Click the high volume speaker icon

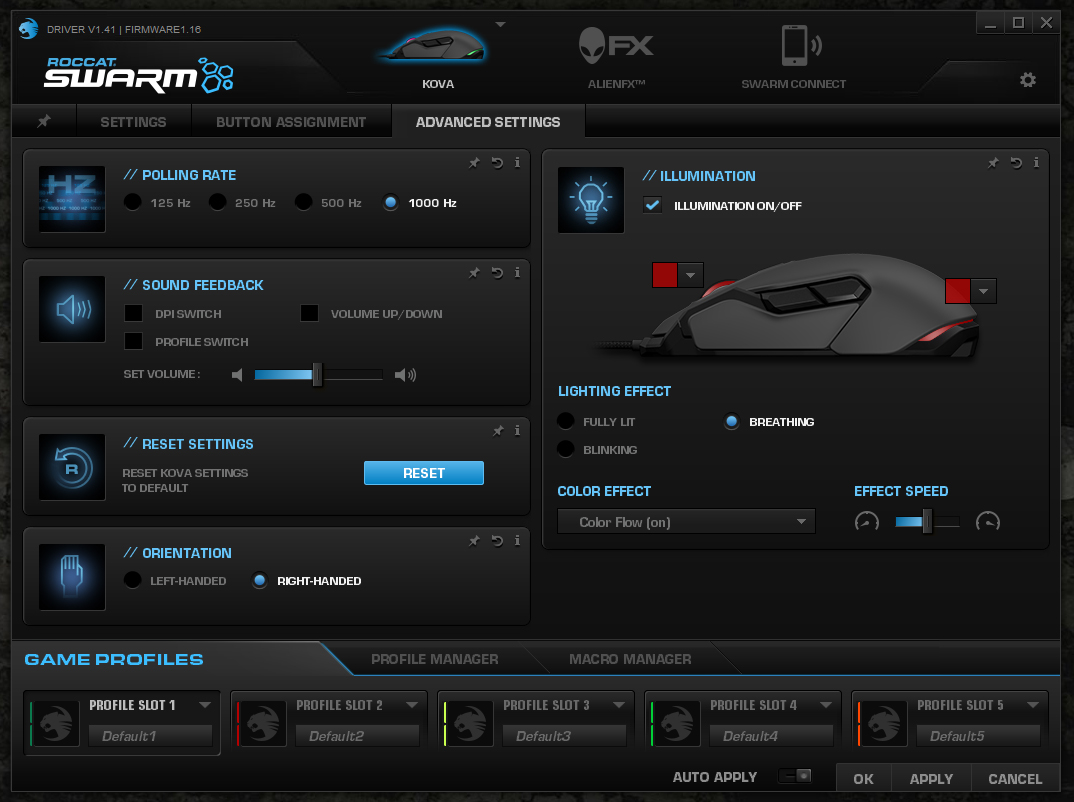click(405, 375)
